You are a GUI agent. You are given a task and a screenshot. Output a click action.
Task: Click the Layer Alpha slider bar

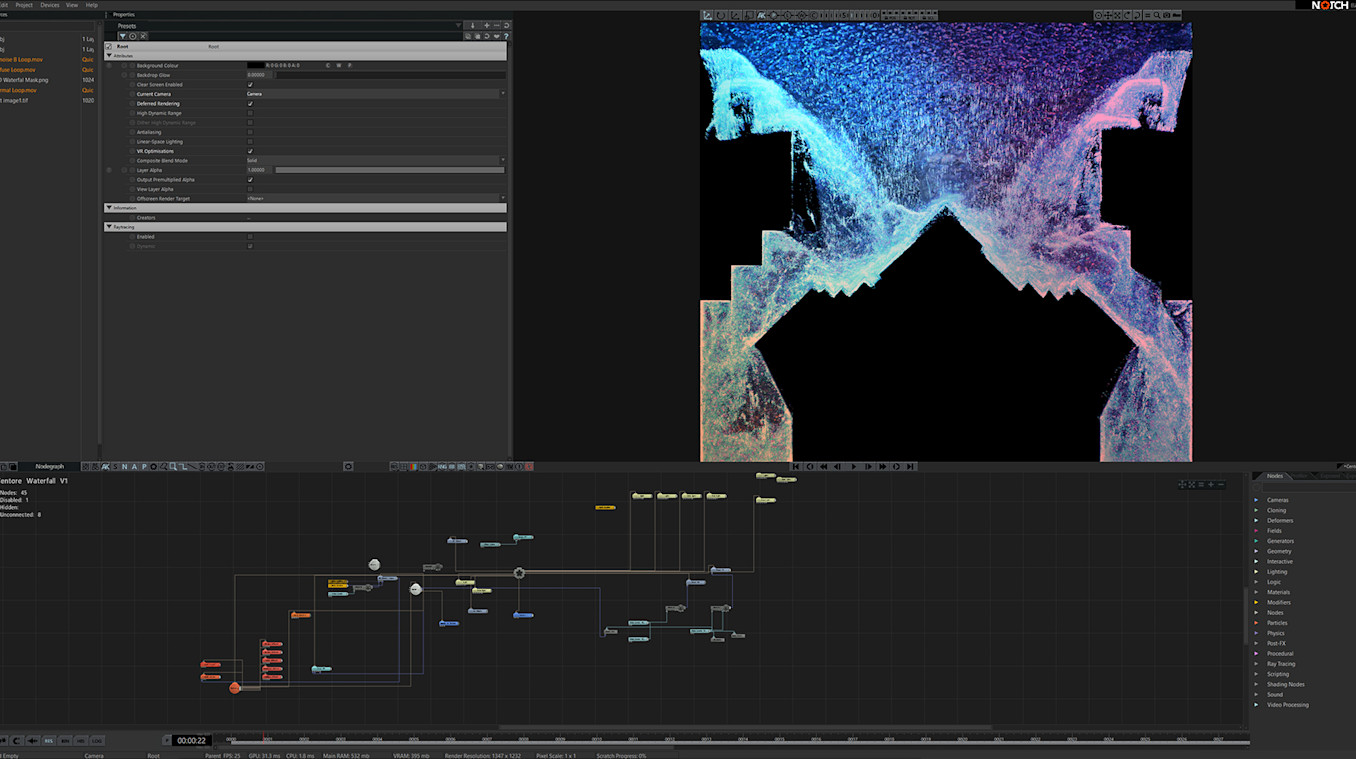390,170
